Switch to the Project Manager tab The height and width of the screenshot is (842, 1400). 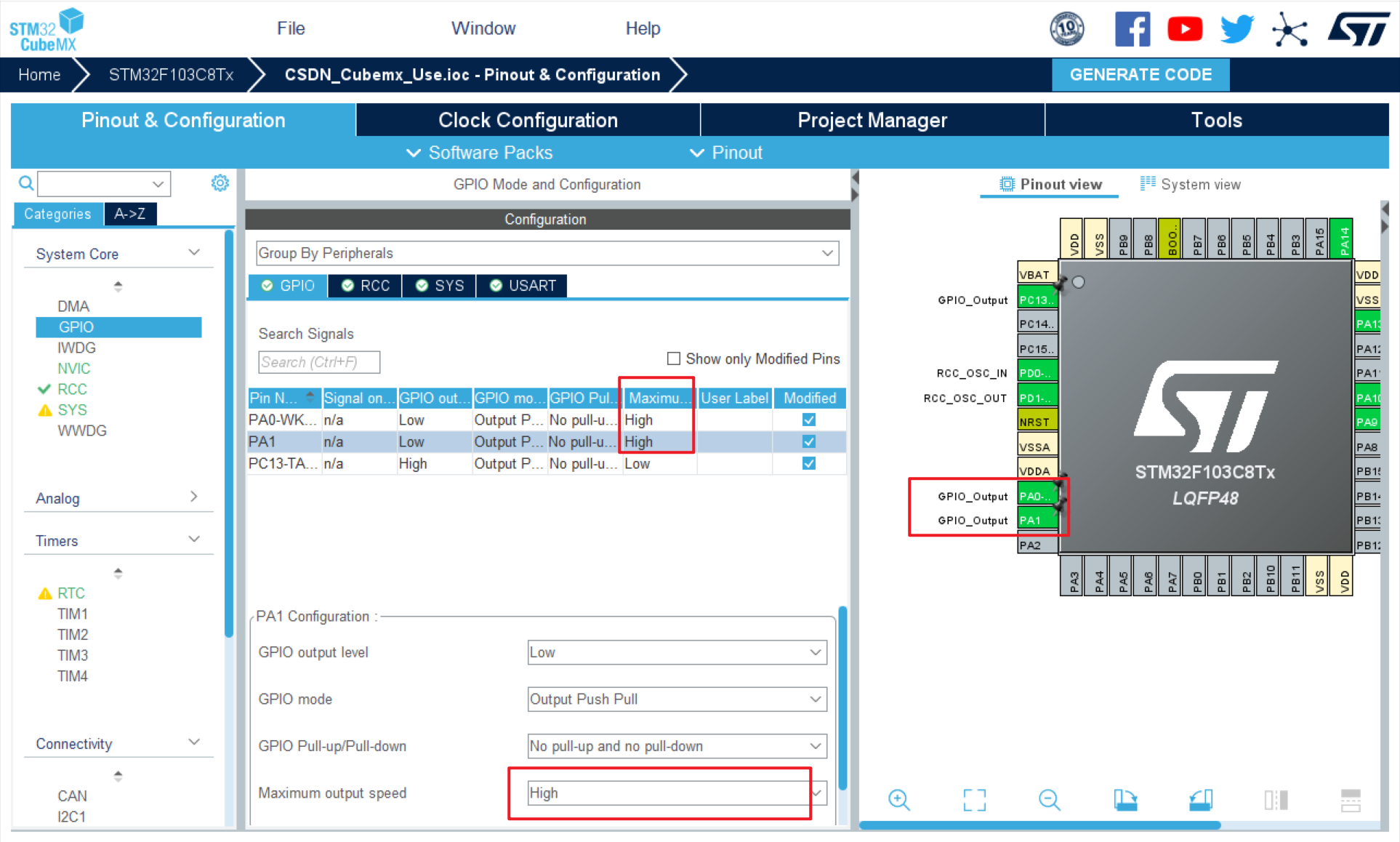(872, 120)
